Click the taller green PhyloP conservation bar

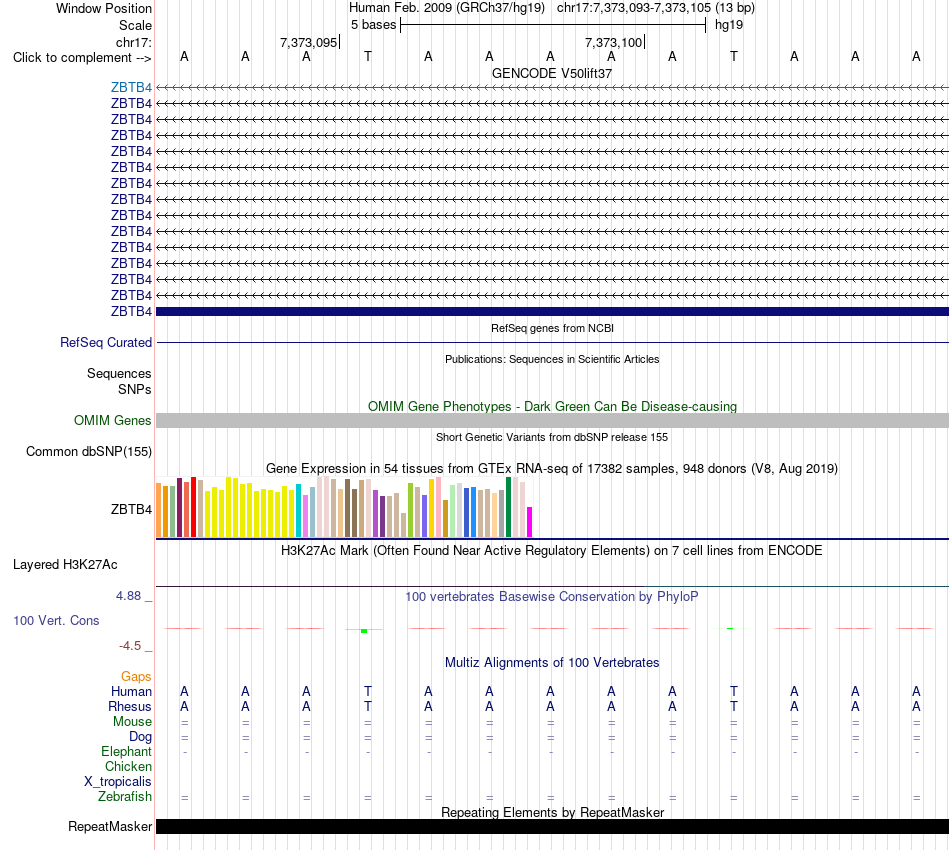point(364,631)
